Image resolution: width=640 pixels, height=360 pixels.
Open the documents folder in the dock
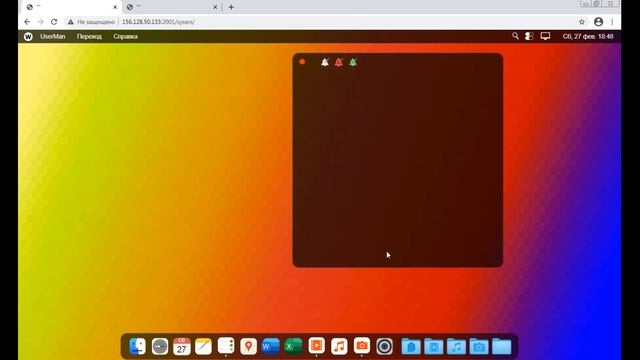411,347
